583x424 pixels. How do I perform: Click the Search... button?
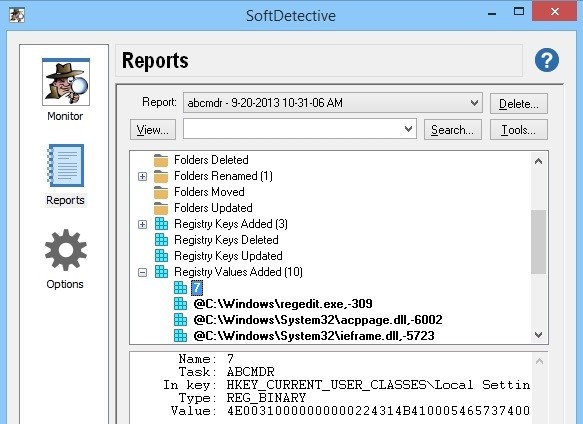click(452, 130)
